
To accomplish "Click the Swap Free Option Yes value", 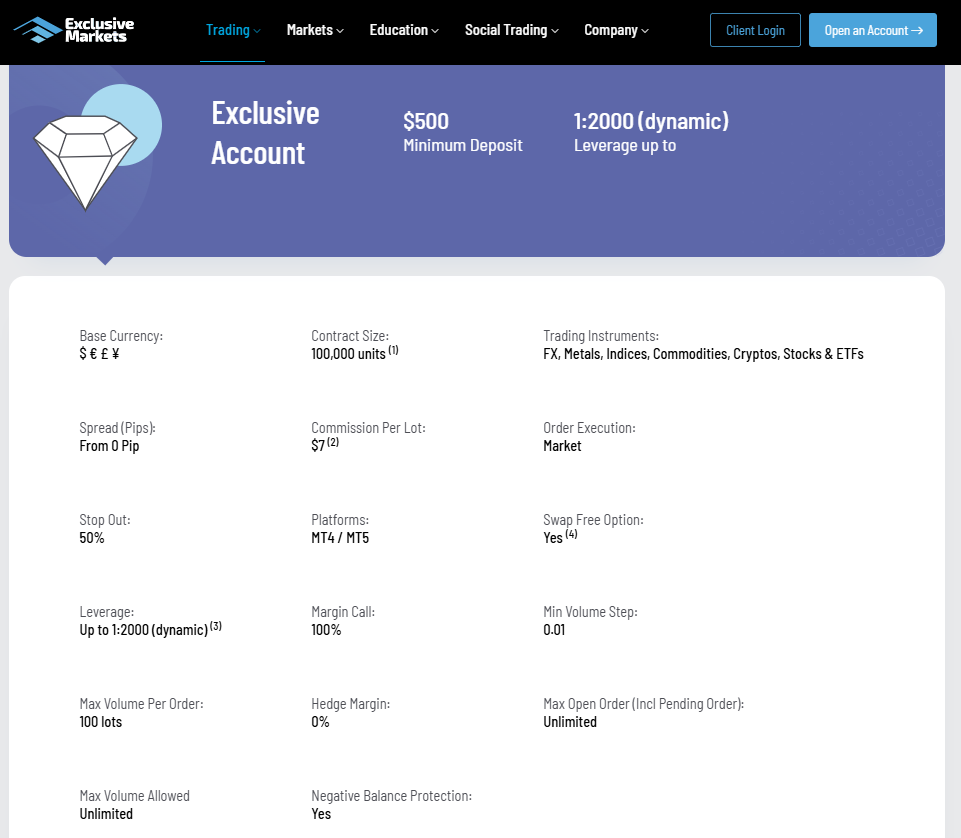I will pyautogui.click(x=553, y=538).
